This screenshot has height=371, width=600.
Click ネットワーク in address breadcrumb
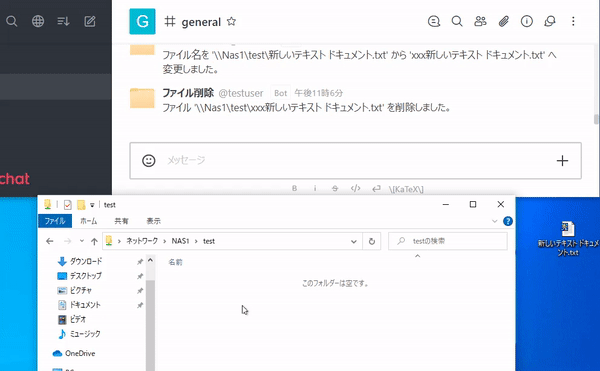pyautogui.click(x=142, y=241)
